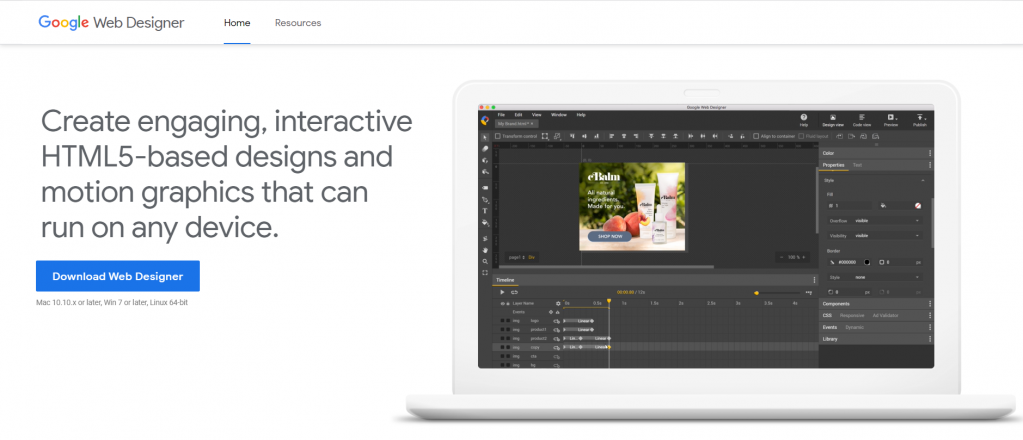The height and width of the screenshot is (440, 1023).
Task: Click the Library panel options dots
Action: (930, 339)
